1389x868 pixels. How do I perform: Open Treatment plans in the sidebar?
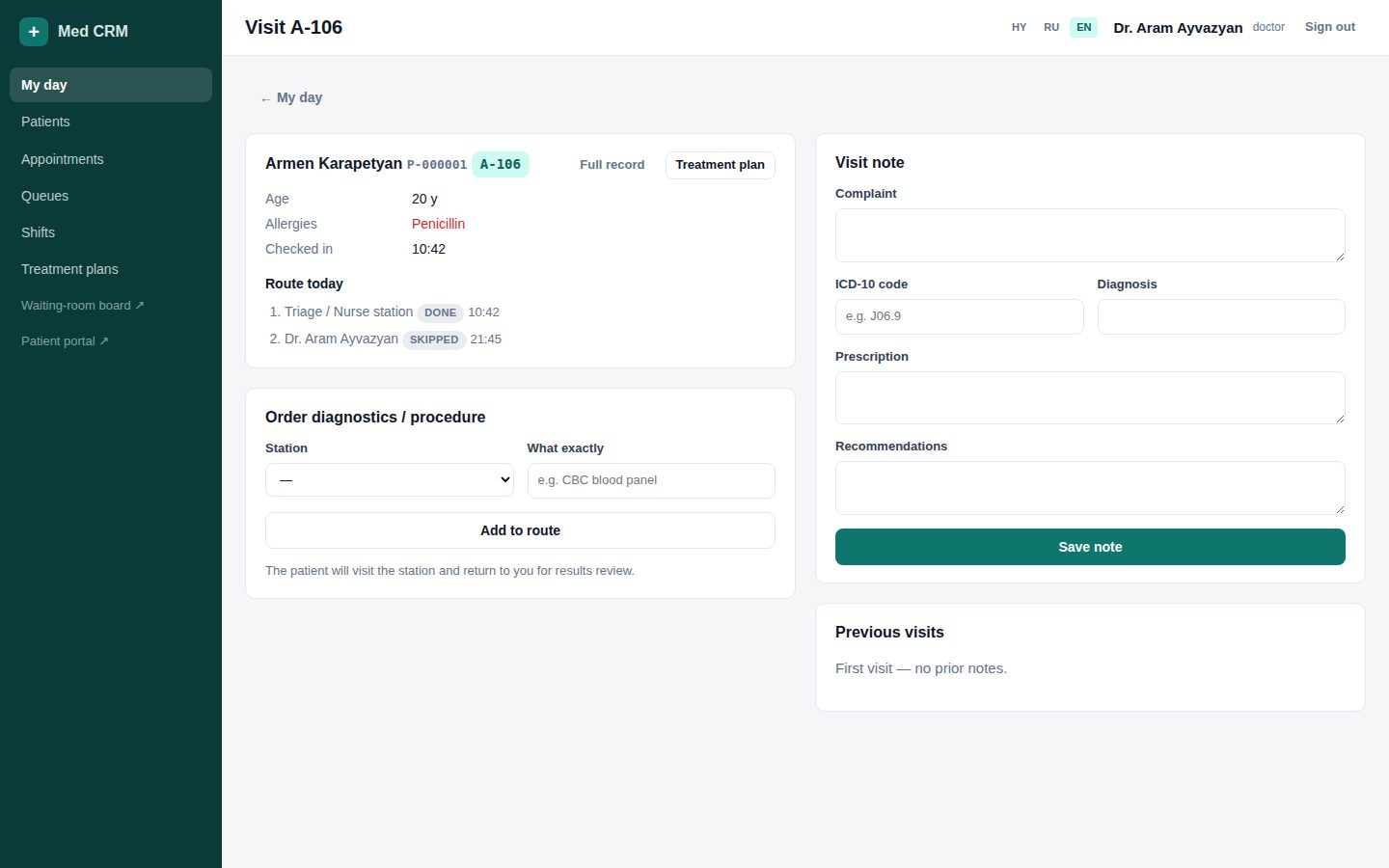111,269
